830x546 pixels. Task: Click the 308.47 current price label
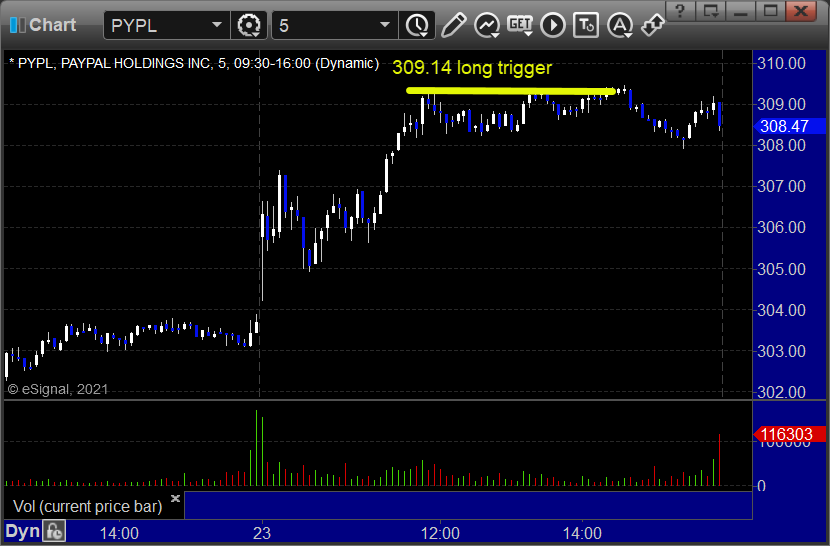pyautogui.click(x=789, y=126)
